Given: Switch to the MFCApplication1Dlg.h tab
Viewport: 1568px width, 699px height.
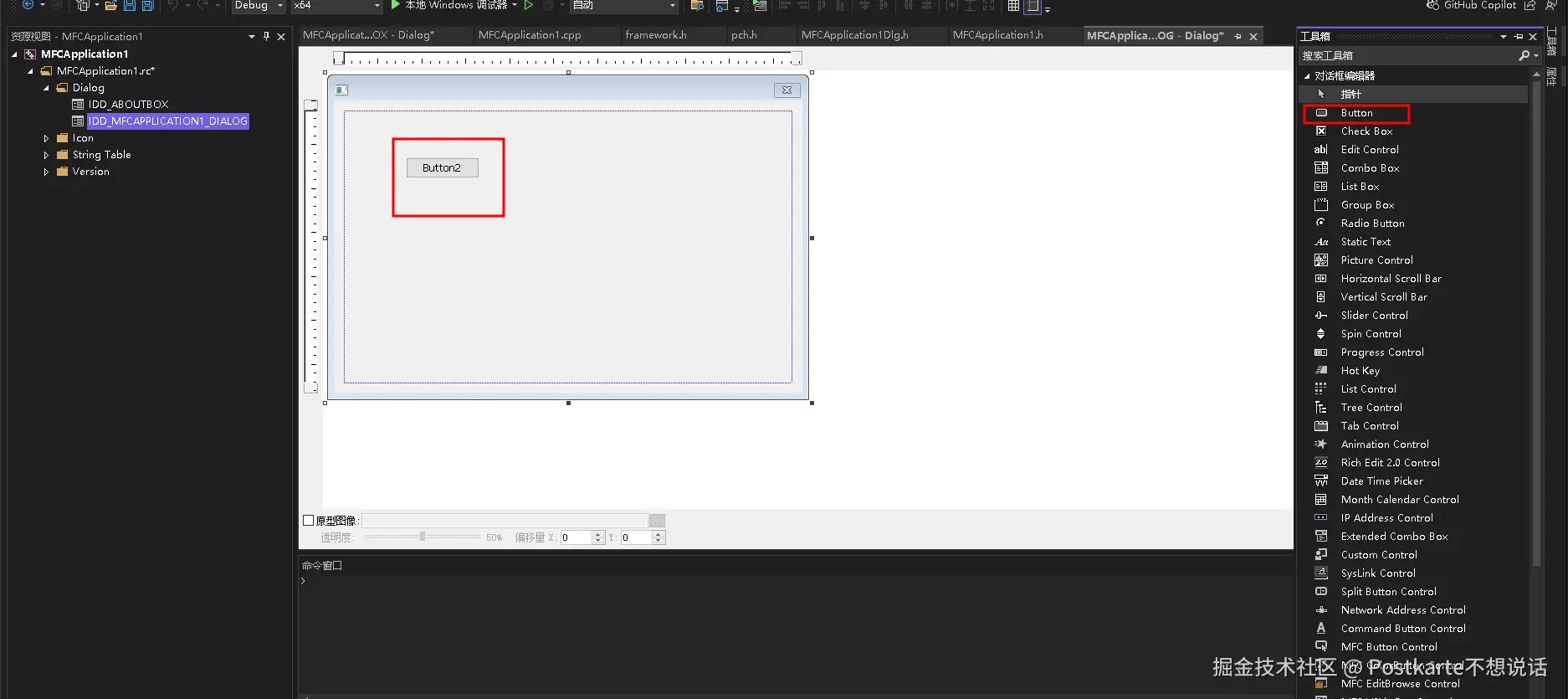Looking at the screenshot, I should tap(854, 35).
